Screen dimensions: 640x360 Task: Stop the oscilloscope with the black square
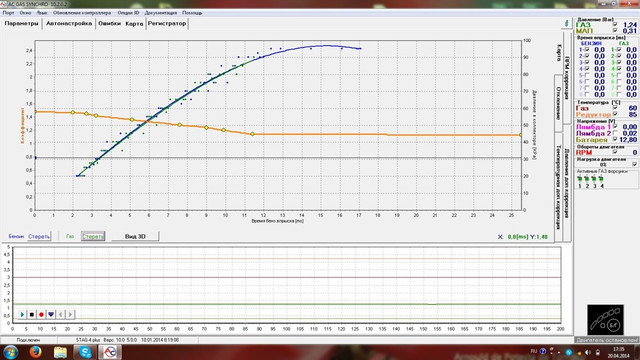(32, 314)
